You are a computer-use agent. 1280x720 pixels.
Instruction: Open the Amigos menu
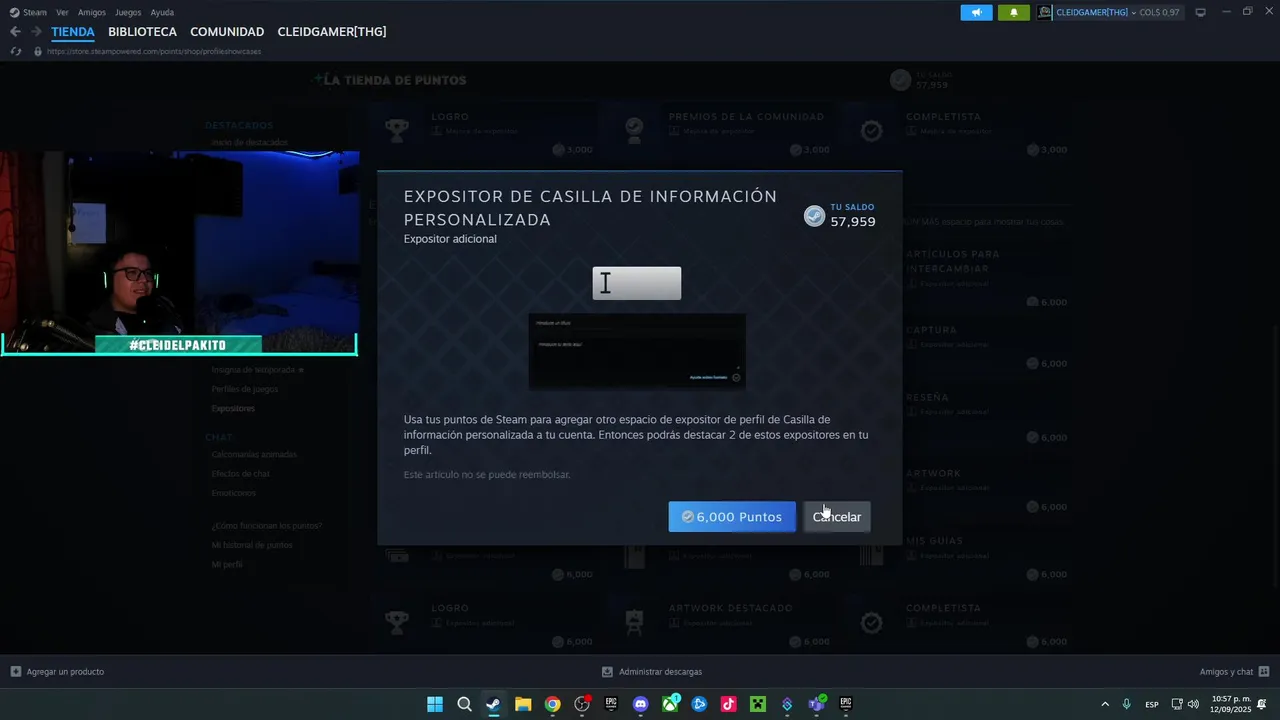point(92,12)
